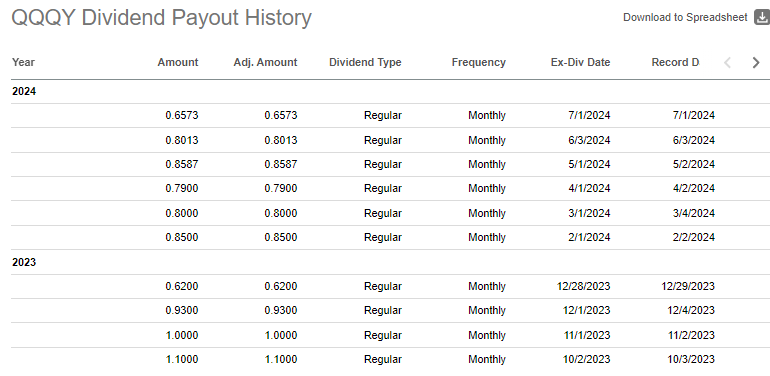Click the 5/1/2024 ex-div date

(x=589, y=164)
